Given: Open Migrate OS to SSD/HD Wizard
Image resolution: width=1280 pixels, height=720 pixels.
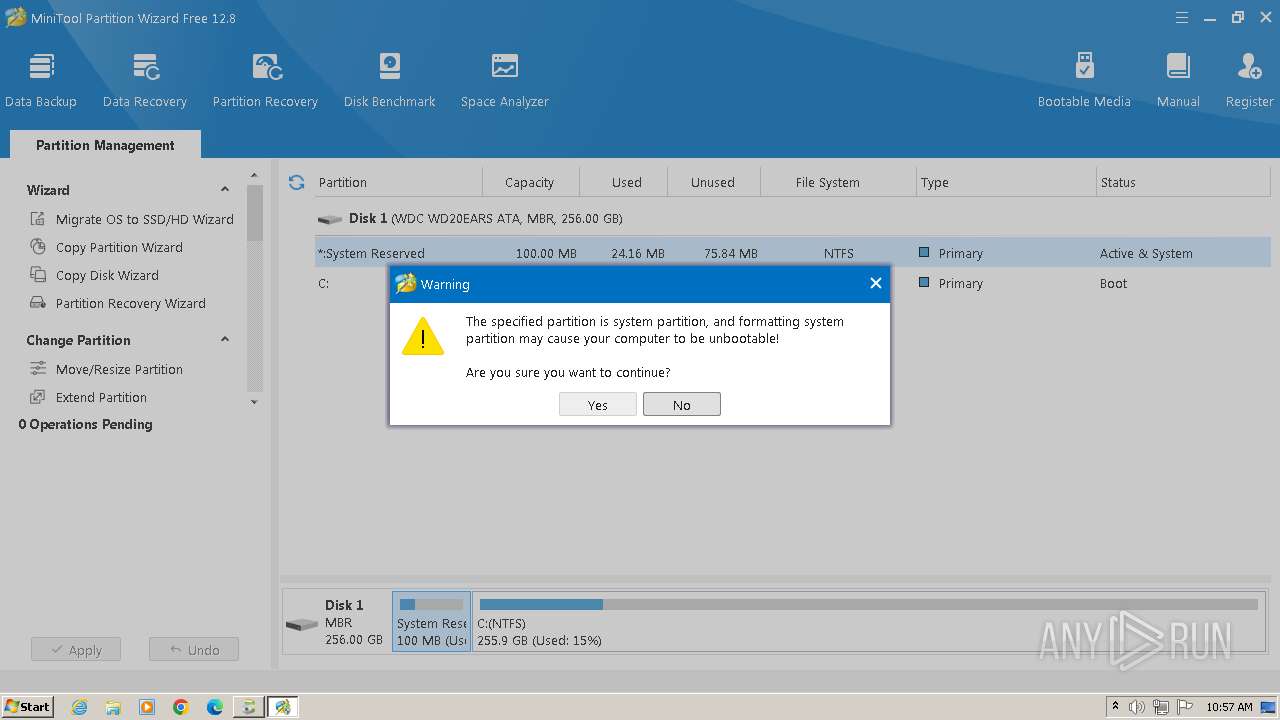Looking at the screenshot, I should 132,219.
